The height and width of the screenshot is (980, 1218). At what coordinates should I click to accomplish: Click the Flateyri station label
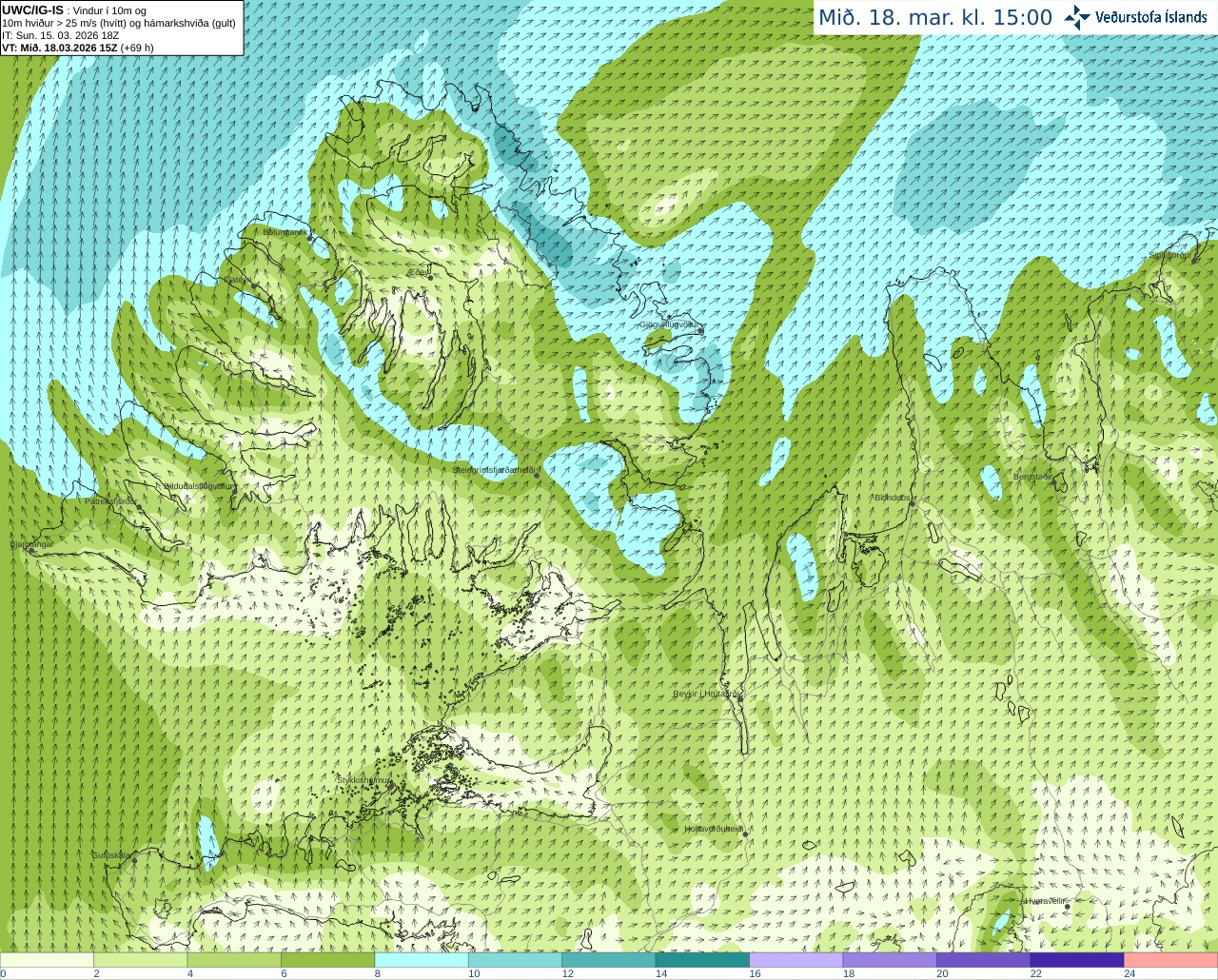(x=237, y=280)
